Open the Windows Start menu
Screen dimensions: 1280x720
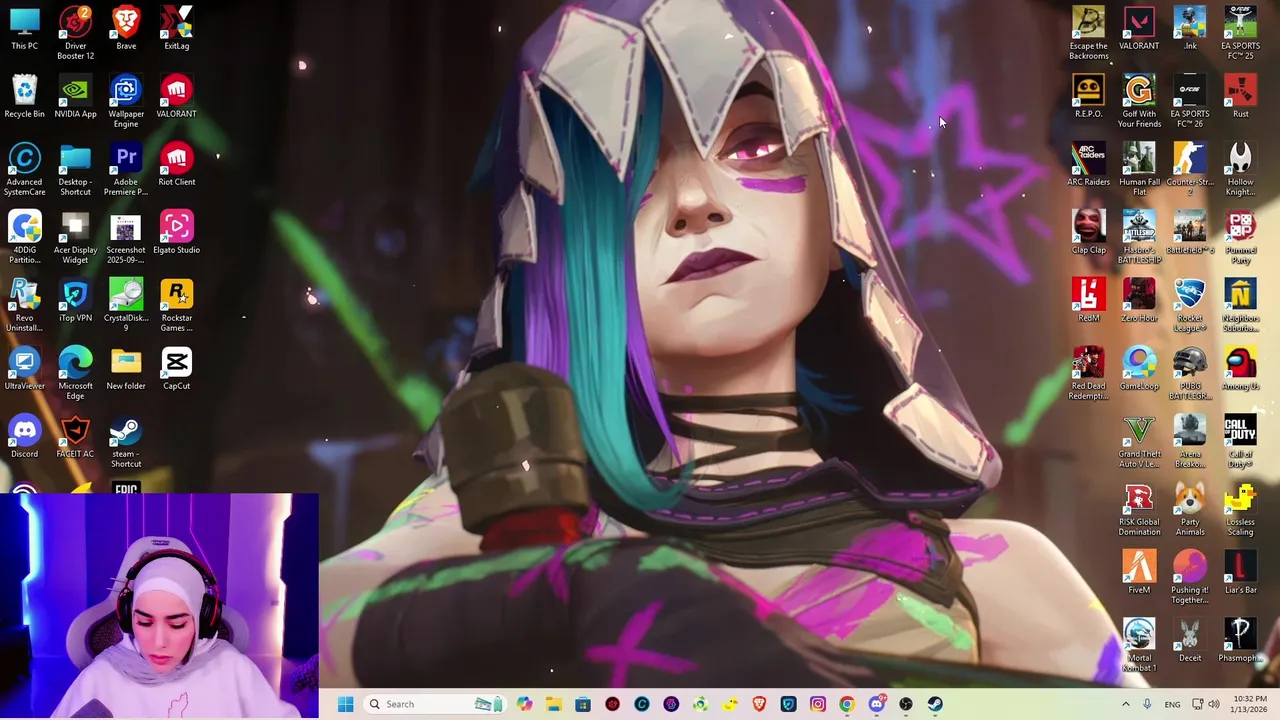[x=345, y=704]
